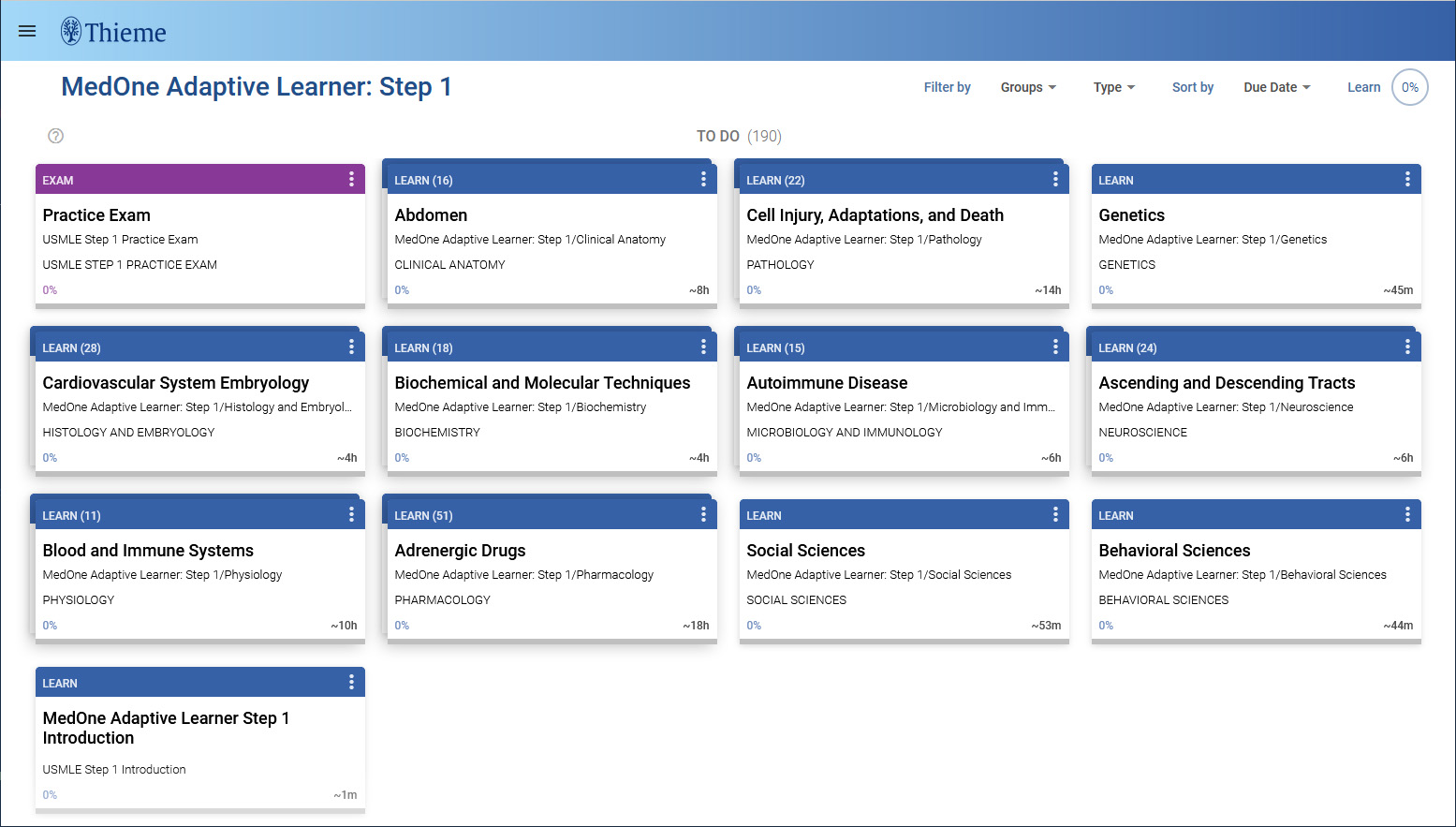Open the Autoimmune Disease module
The width and height of the screenshot is (1456, 827).
point(827,383)
